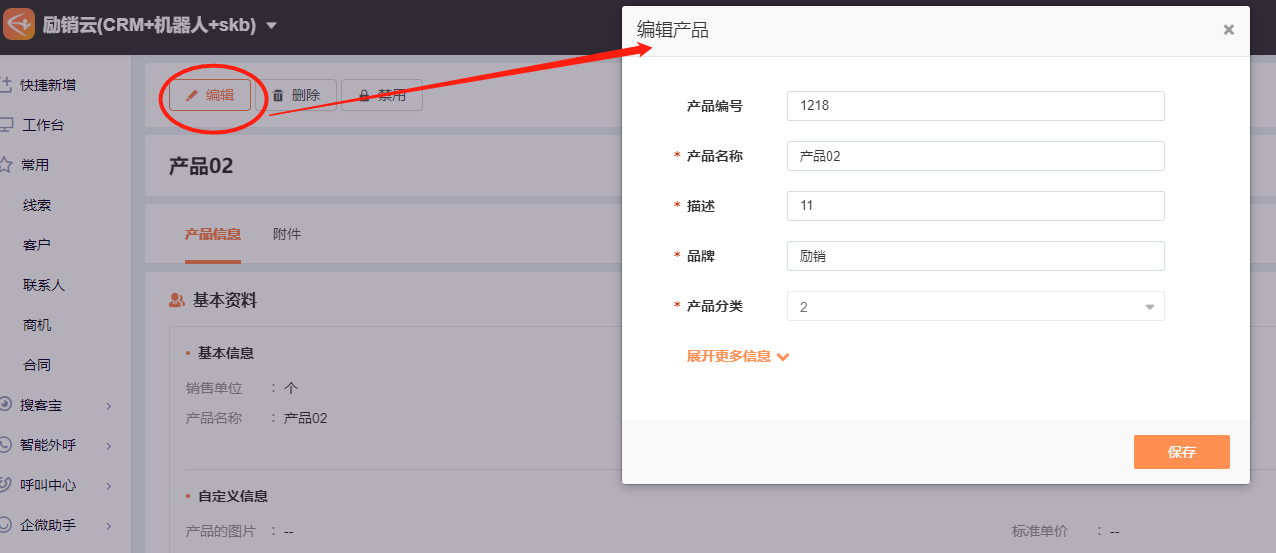Click the 基本资料 section heading
Viewport: 1276px width, 553px height.
(225, 299)
